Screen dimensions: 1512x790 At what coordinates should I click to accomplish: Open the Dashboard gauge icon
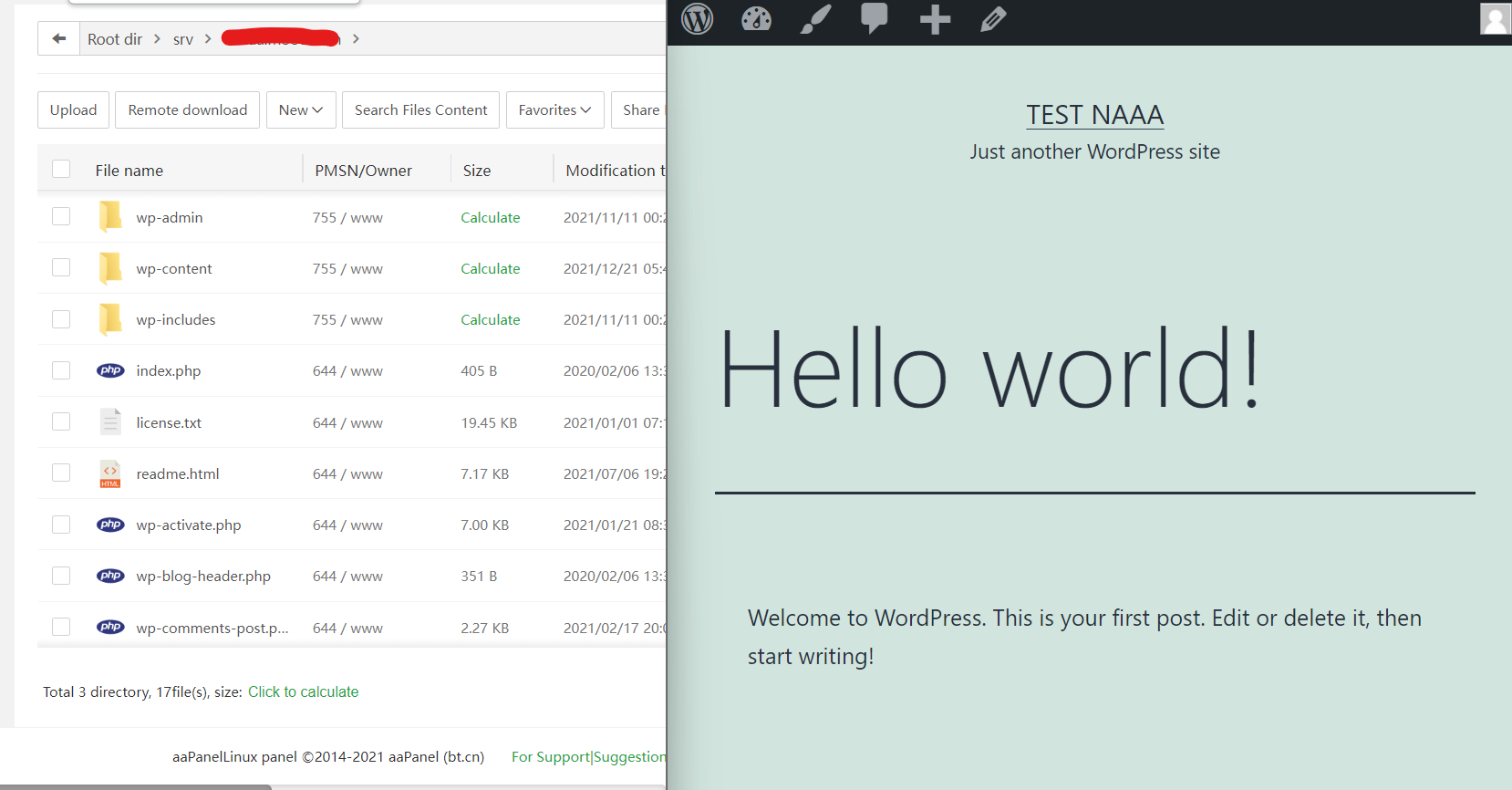point(756,19)
